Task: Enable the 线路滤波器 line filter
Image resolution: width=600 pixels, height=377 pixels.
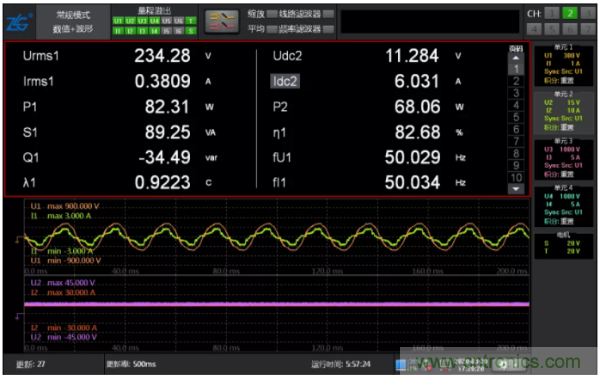Action: 328,14
